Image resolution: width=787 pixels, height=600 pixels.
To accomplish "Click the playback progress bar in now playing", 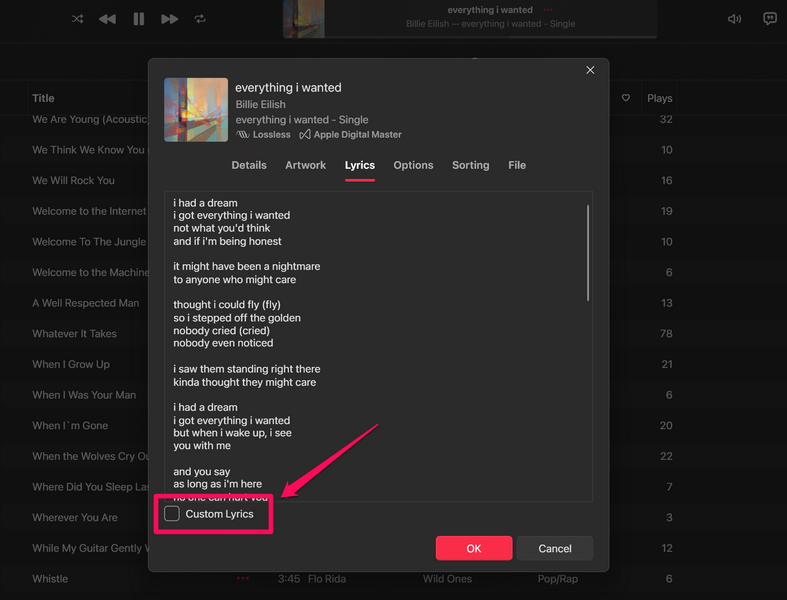I will pos(491,37).
